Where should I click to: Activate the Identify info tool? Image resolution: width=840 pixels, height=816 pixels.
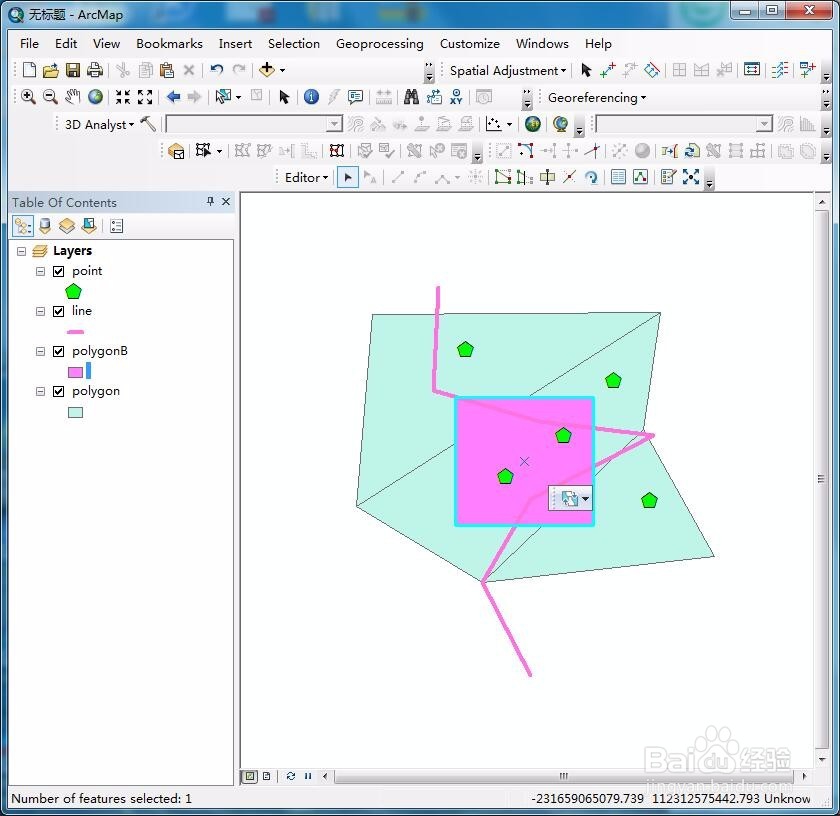(311, 97)
